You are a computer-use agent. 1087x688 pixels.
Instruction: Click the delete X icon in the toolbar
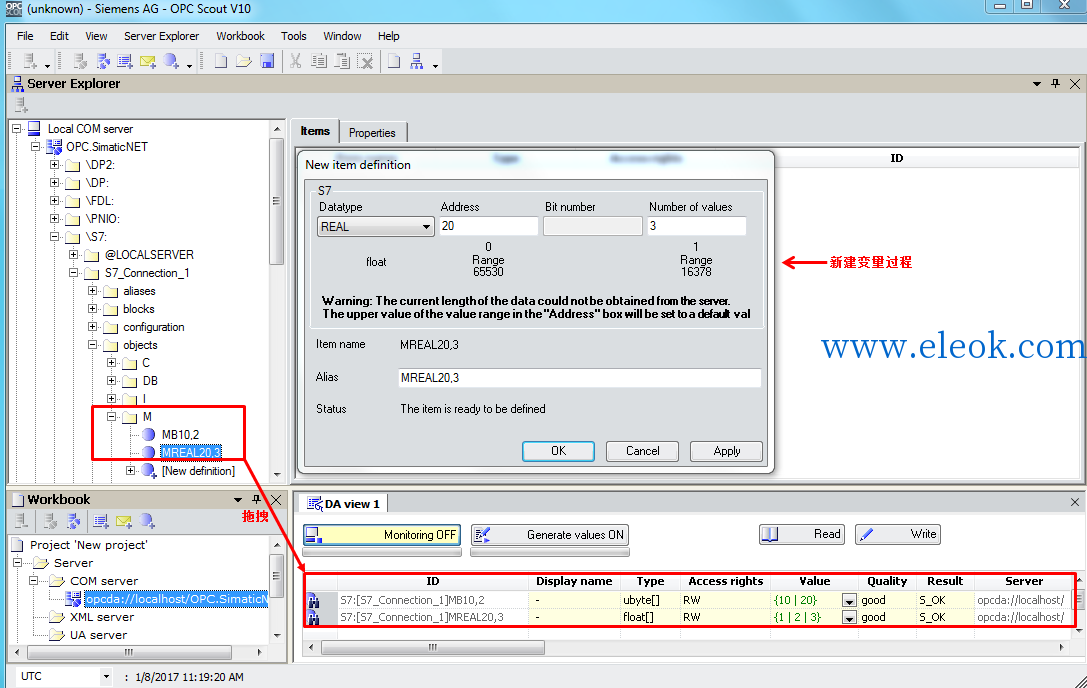(x=365, y=61)
